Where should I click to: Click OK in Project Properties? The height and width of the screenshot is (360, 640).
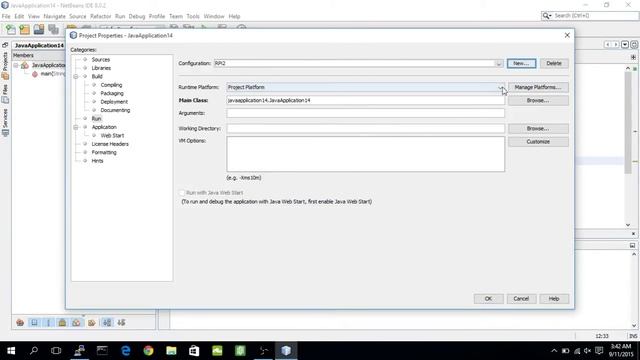(489, 299)
